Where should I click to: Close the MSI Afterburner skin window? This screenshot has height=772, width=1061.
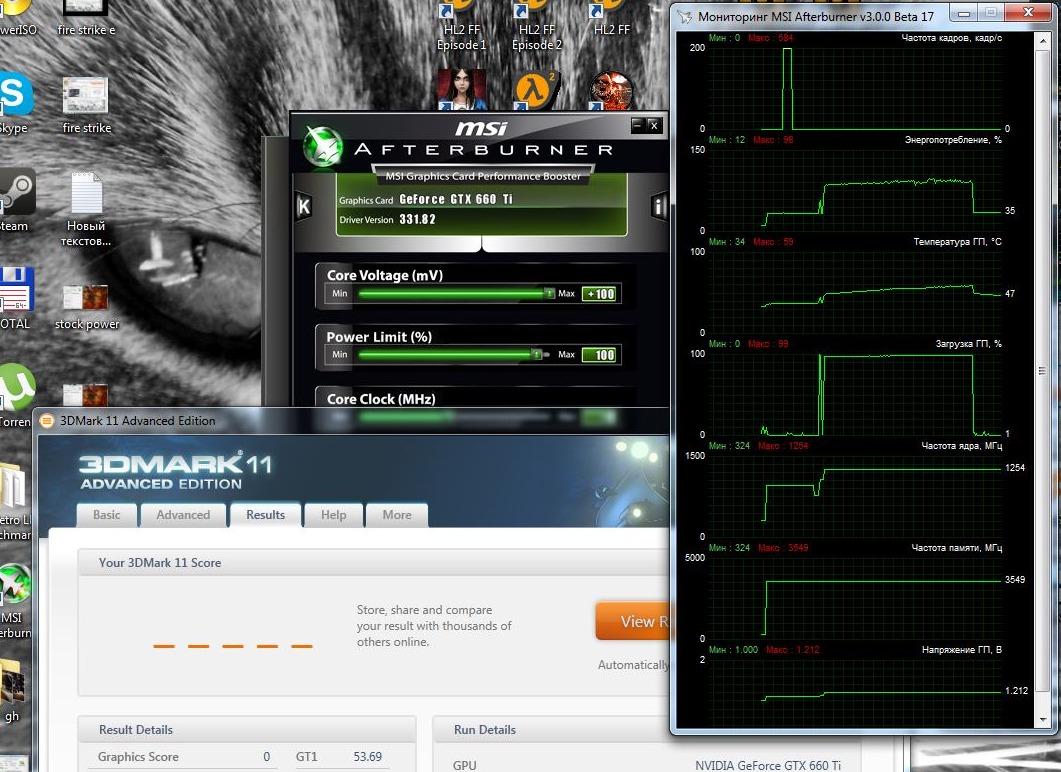654,124
